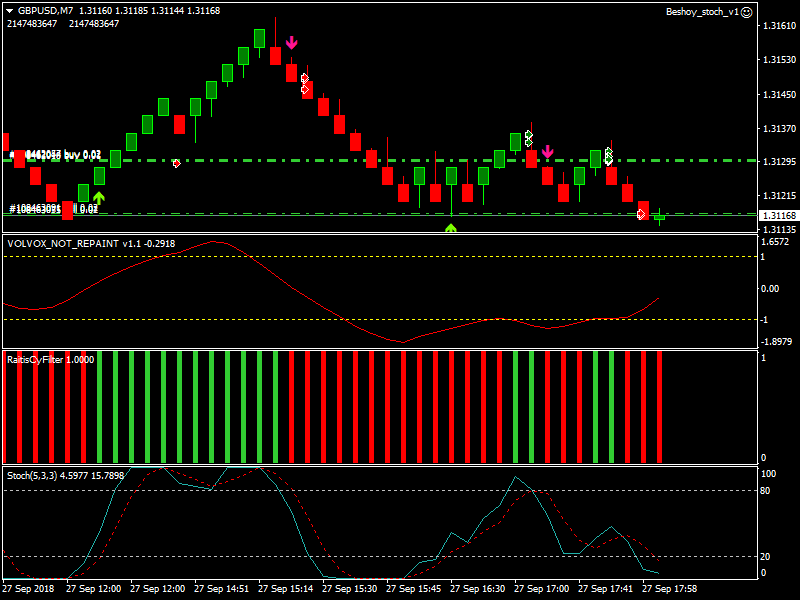The image size is (800, 600).
Task: Open the GBPUSD,M7 chart dropdown triangle
Action: pos(9,11)
